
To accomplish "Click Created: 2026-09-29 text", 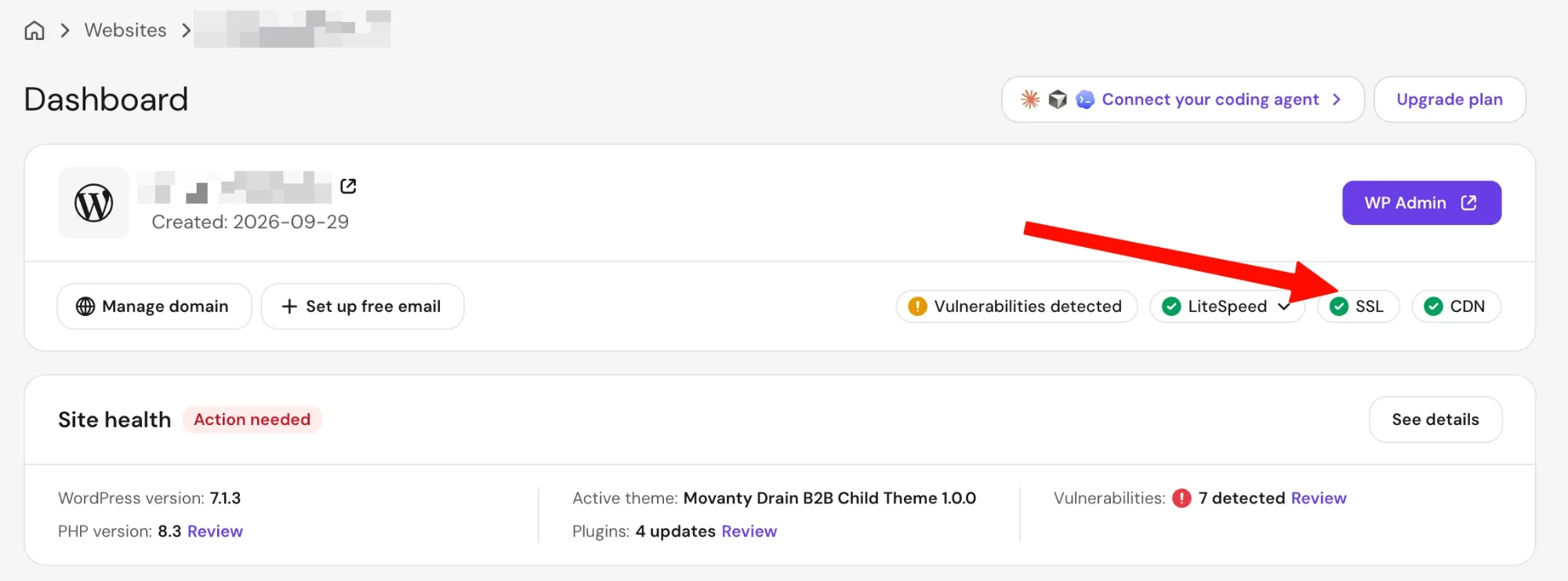I will click(250, 222).
